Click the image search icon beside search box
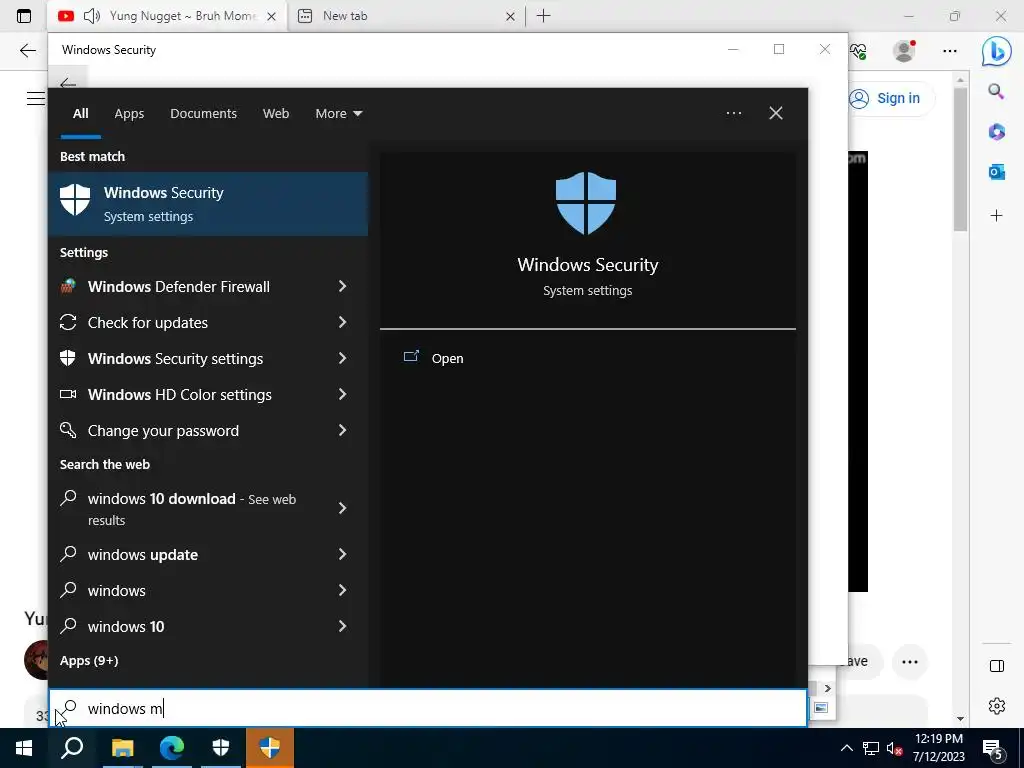The width and height of the screenshot is (1024, 768). coord(821,707)
